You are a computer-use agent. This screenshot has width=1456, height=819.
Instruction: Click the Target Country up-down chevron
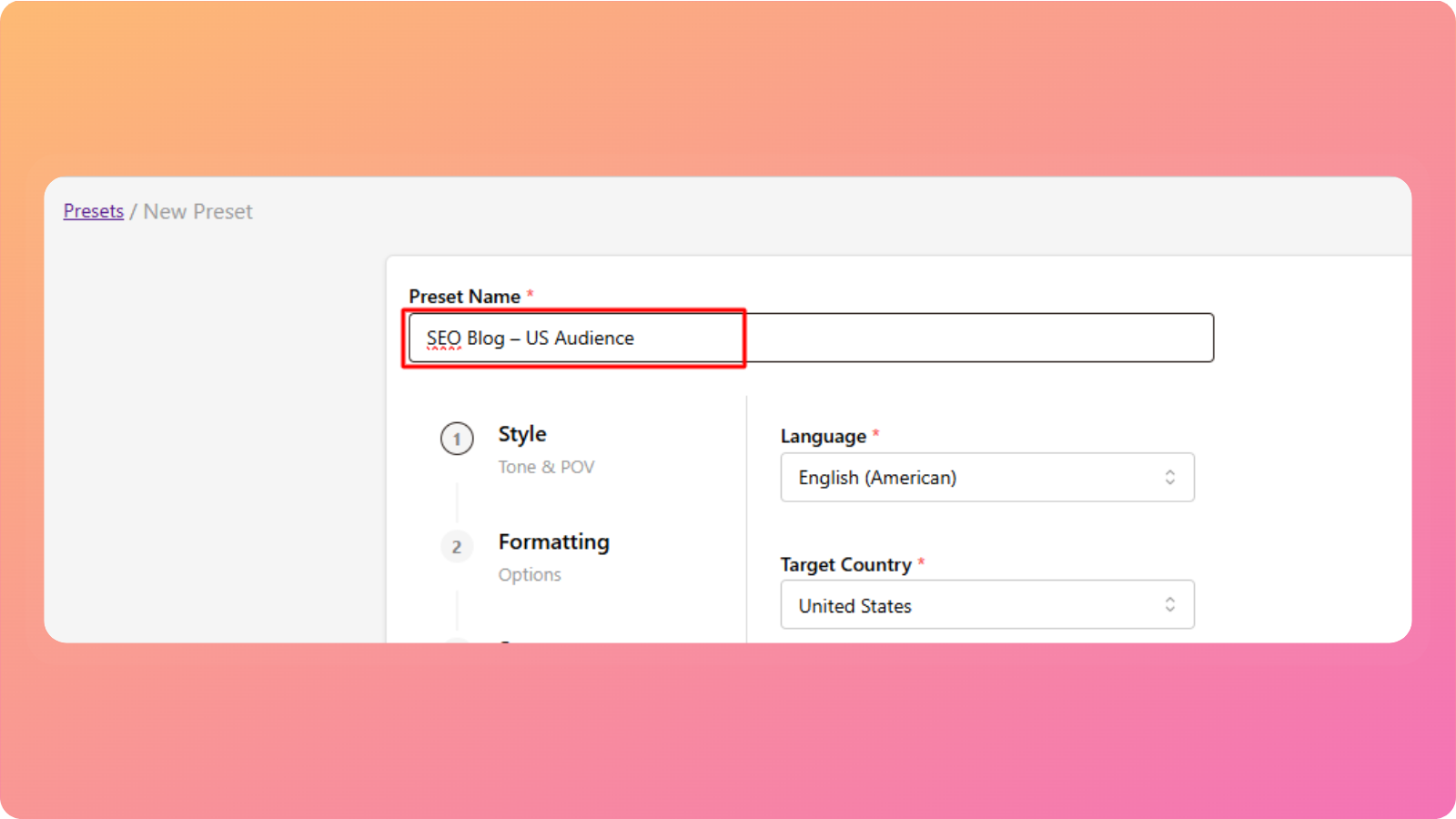(1169, 605)
